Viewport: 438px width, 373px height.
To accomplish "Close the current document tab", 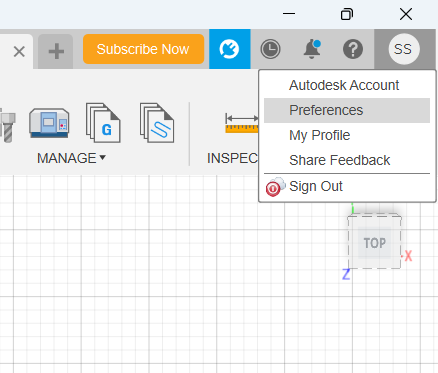I will click(19, 52).
